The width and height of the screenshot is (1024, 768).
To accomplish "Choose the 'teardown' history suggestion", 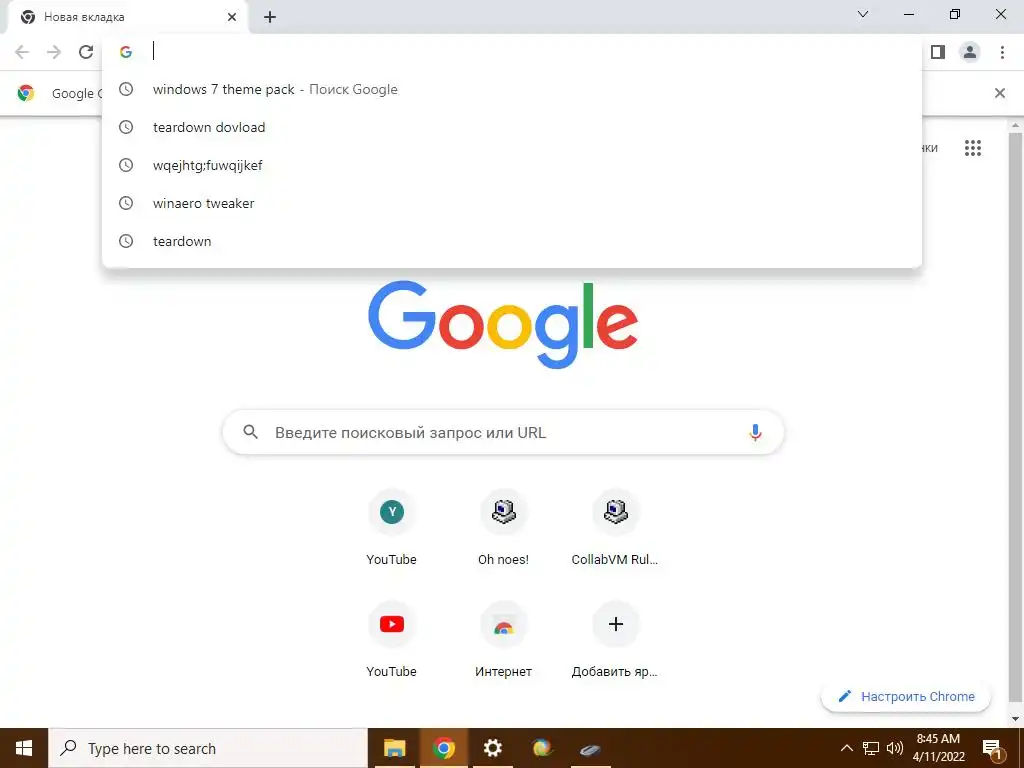I will pyautogui.click(x=512, y=241).
